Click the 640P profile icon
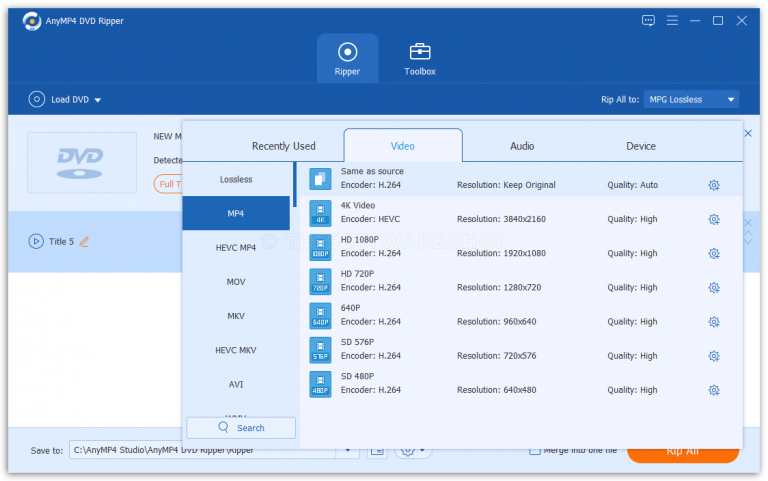 pos(320,316)
